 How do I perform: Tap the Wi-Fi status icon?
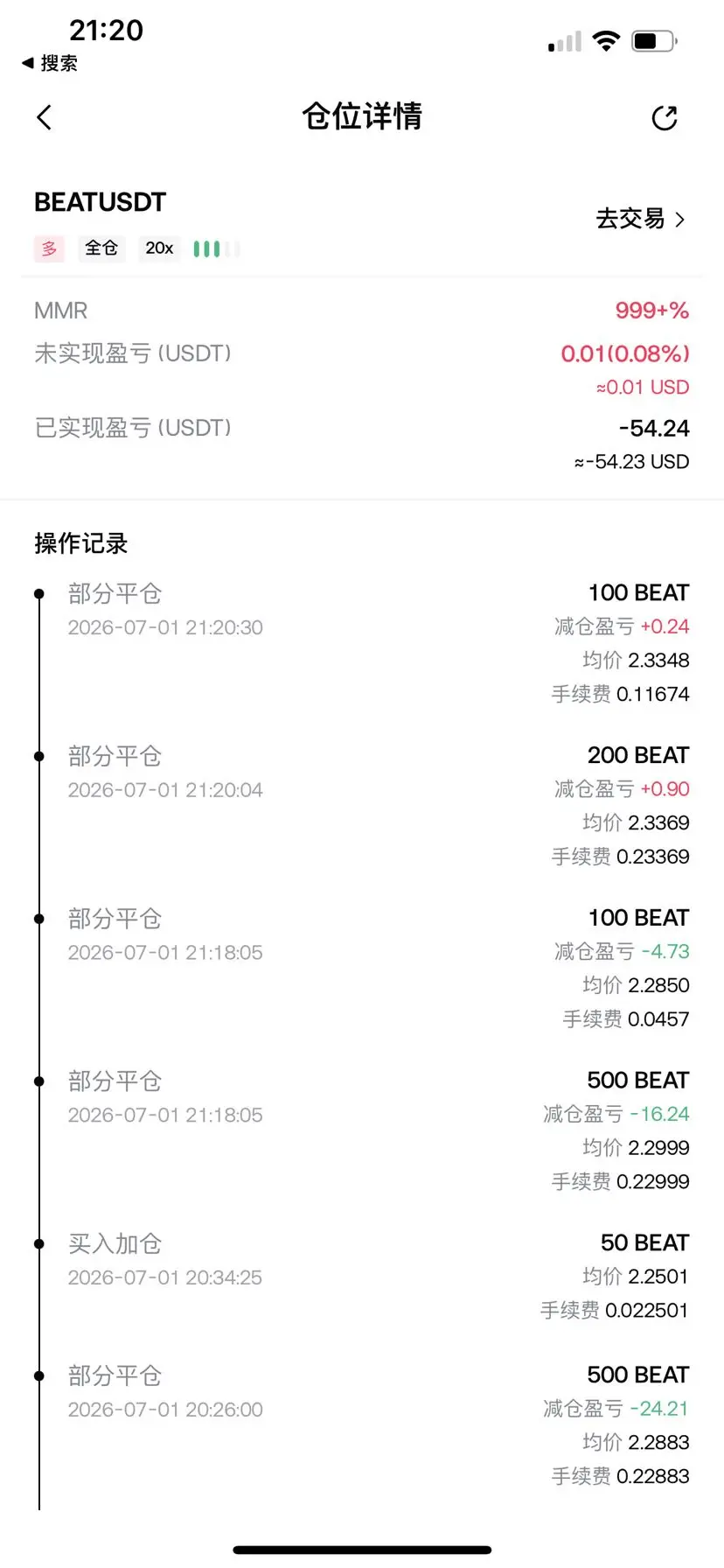(x=606, y=40)
